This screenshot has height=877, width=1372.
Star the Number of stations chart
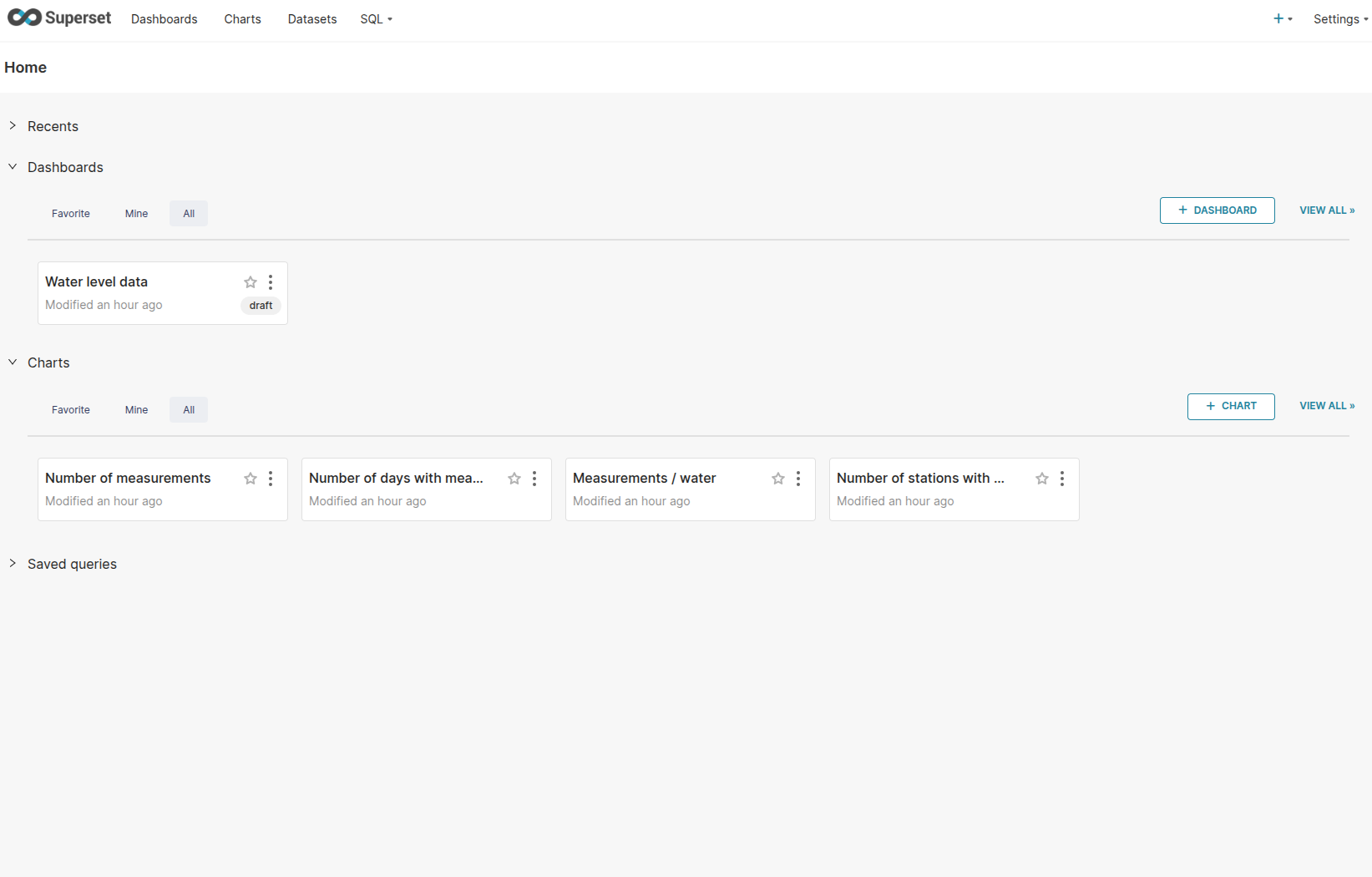[1042, 479]
